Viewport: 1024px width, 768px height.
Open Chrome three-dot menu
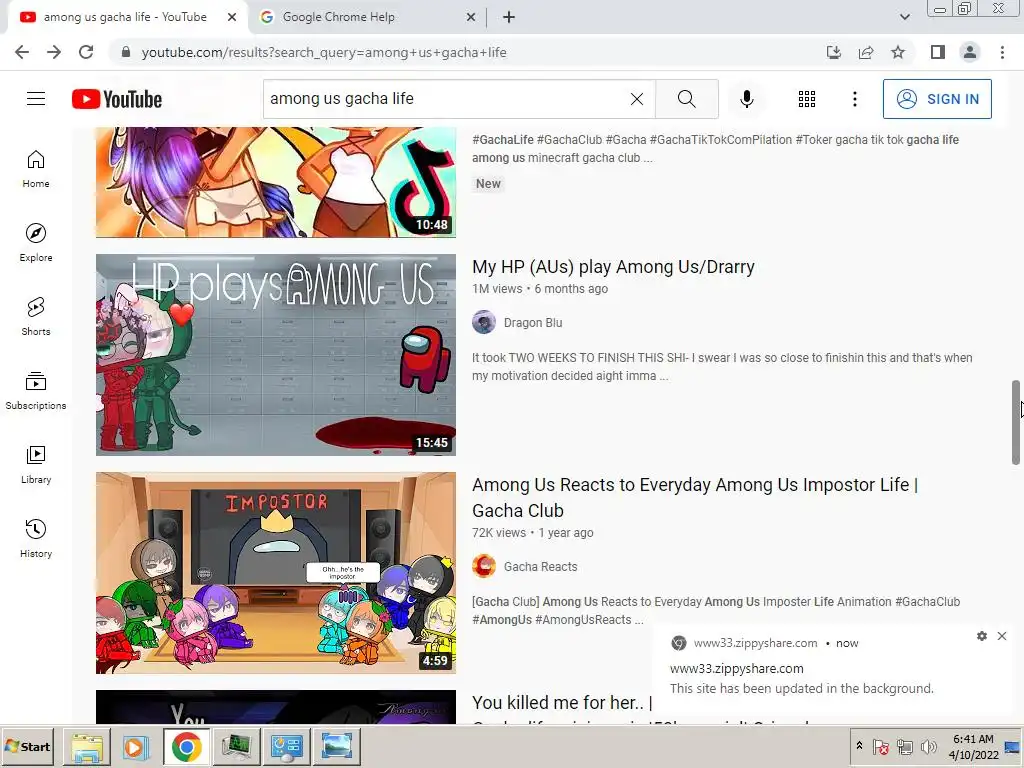[x=1002, y=52]
